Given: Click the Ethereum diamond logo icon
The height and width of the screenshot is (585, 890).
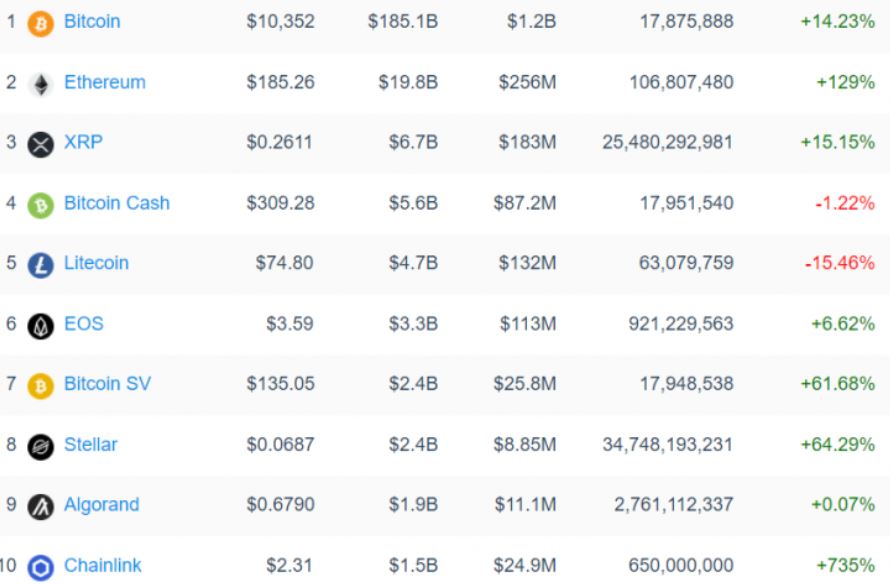Looking at the screenshot, I should [x=41, y=85].
